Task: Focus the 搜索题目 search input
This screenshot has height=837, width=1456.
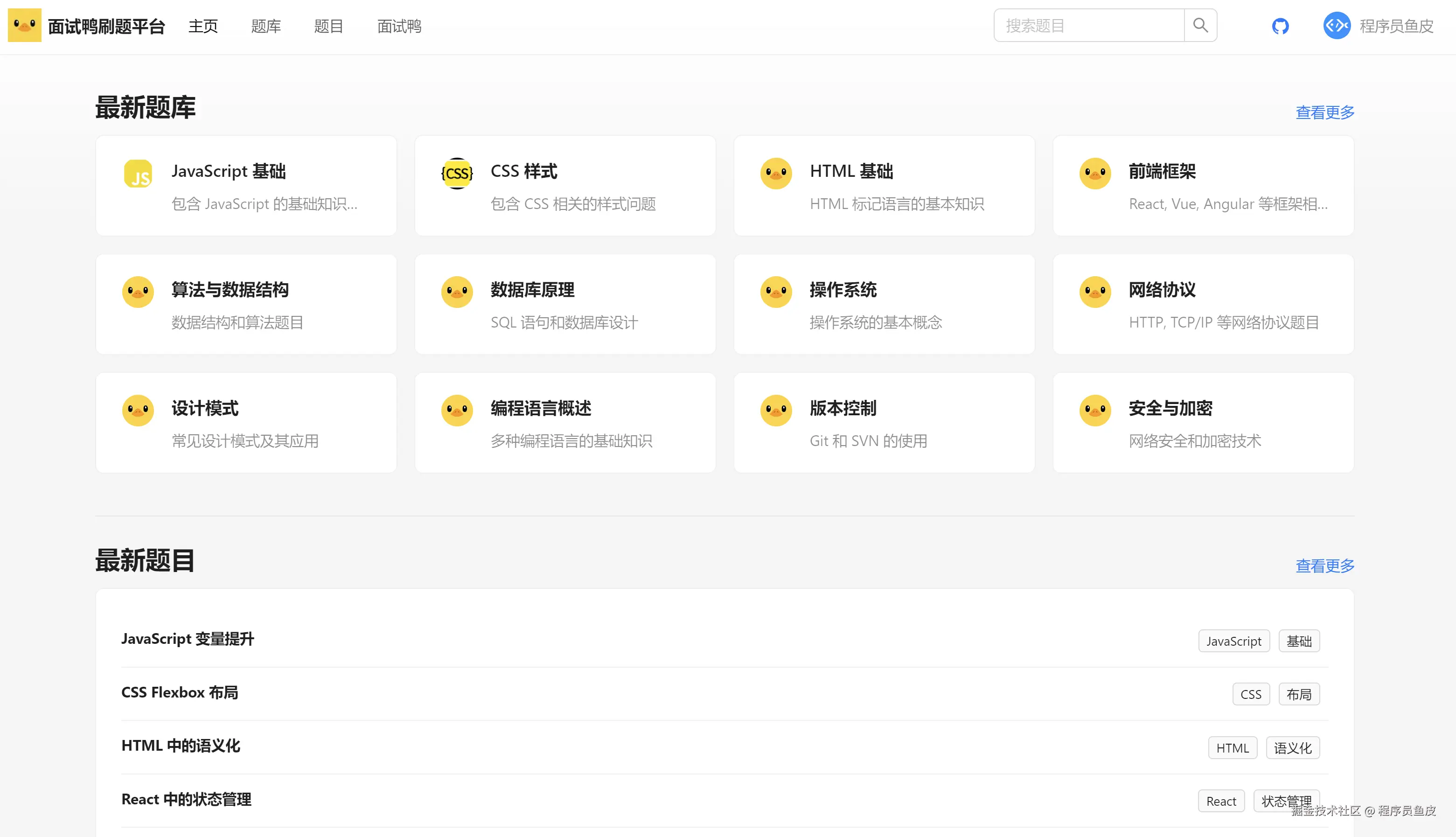Action: click(x=1088, y=25)
